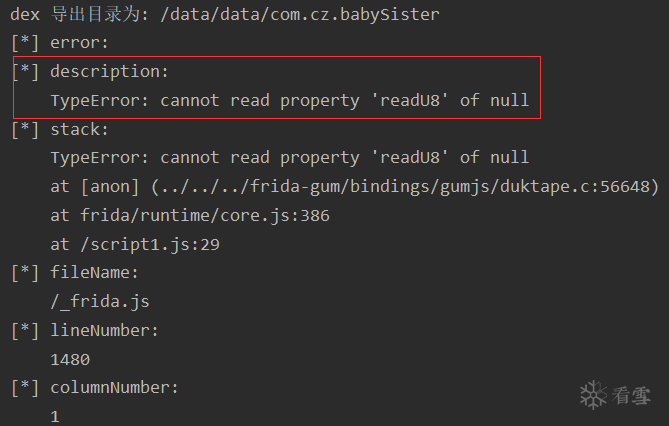Viewport: 669px width, 426px height.
Task: Click the [*] marker beside columnNumber
Action: (25, 387)
